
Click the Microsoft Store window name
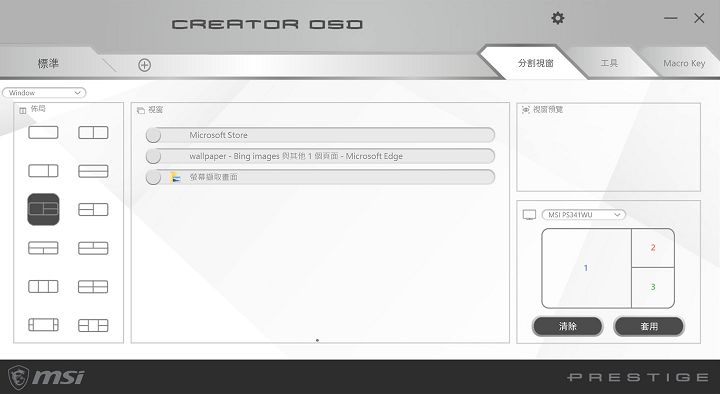218,135
